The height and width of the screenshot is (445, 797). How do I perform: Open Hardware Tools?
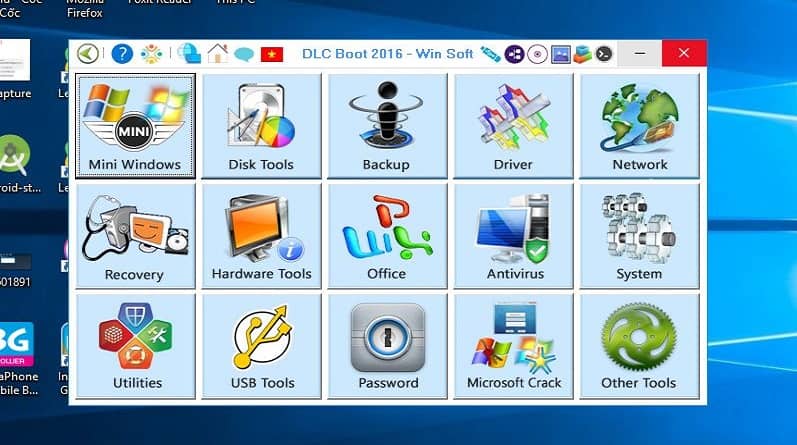261,236
